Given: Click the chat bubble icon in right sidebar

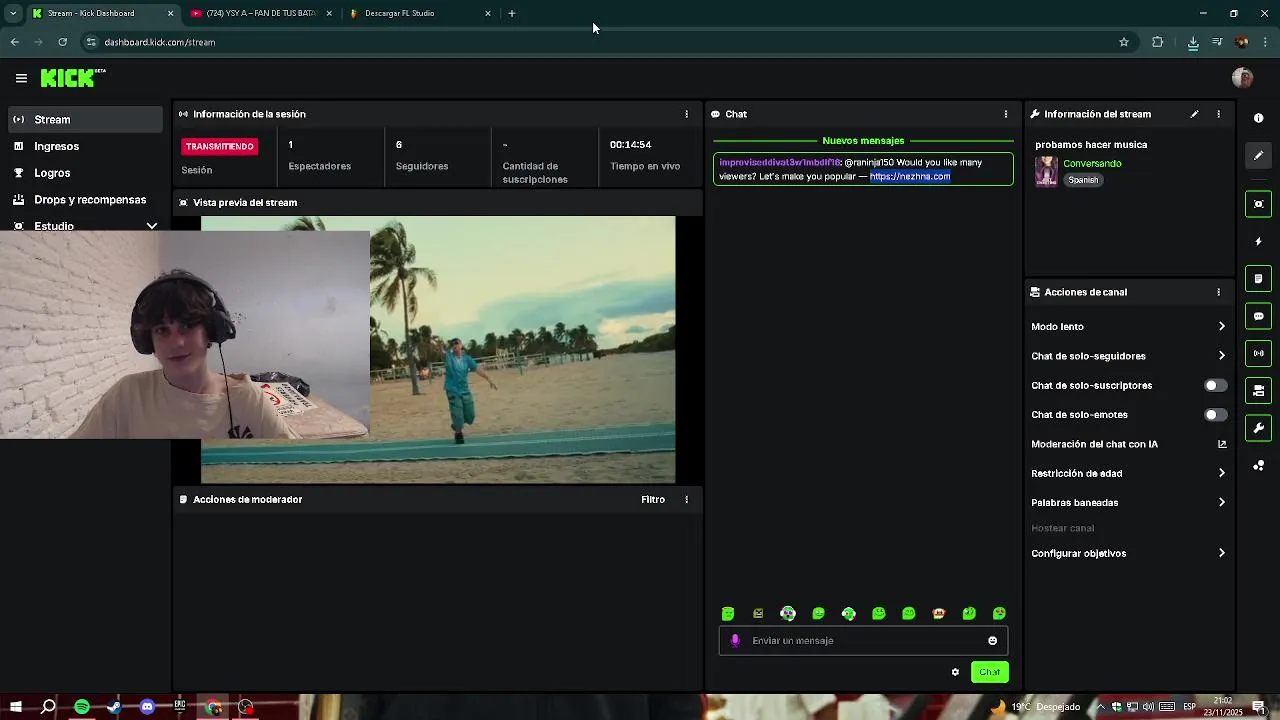Looking at the screenshot, I should pos(1258,316).
